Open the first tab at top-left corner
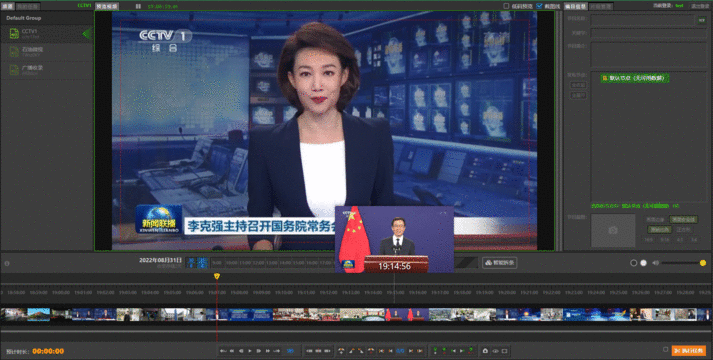 7,6
